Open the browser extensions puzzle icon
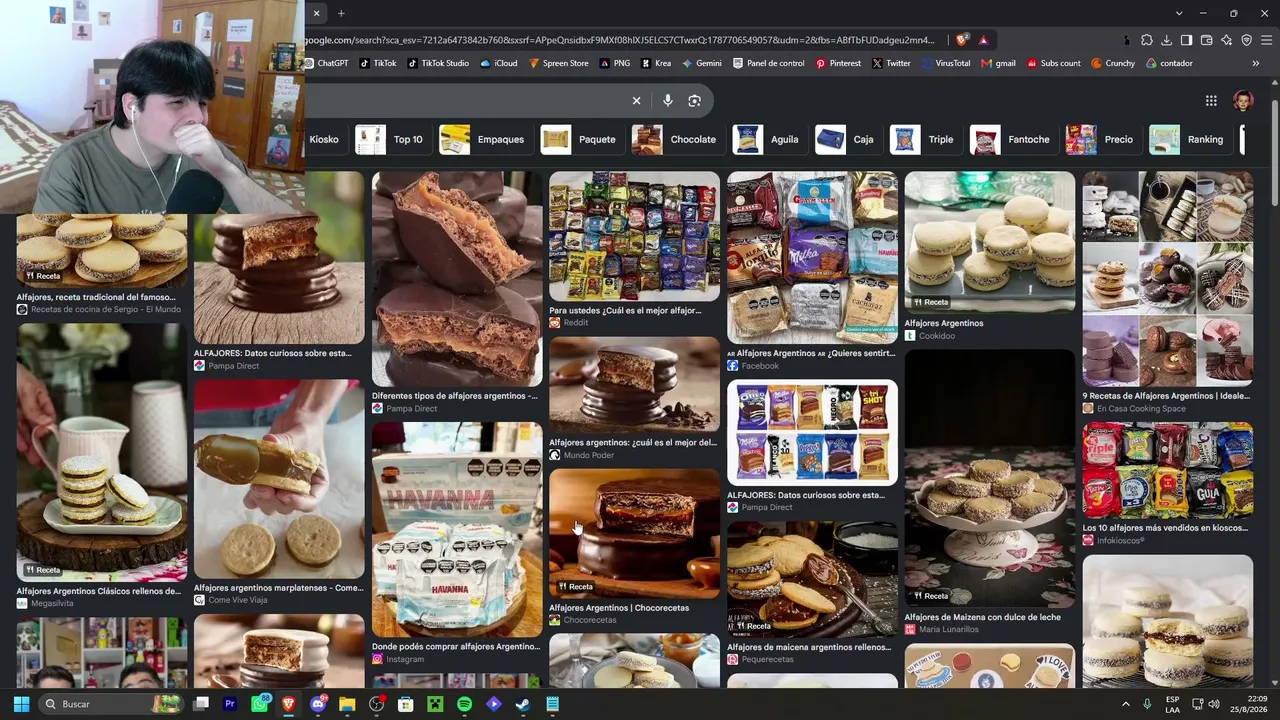Viewport: 1280px width, 720px height. tap(1147, 40)
